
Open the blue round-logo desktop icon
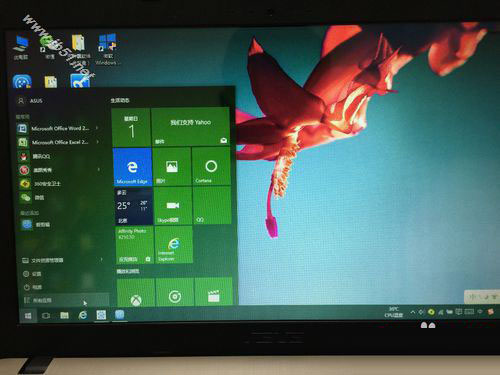tap(22, 82)
